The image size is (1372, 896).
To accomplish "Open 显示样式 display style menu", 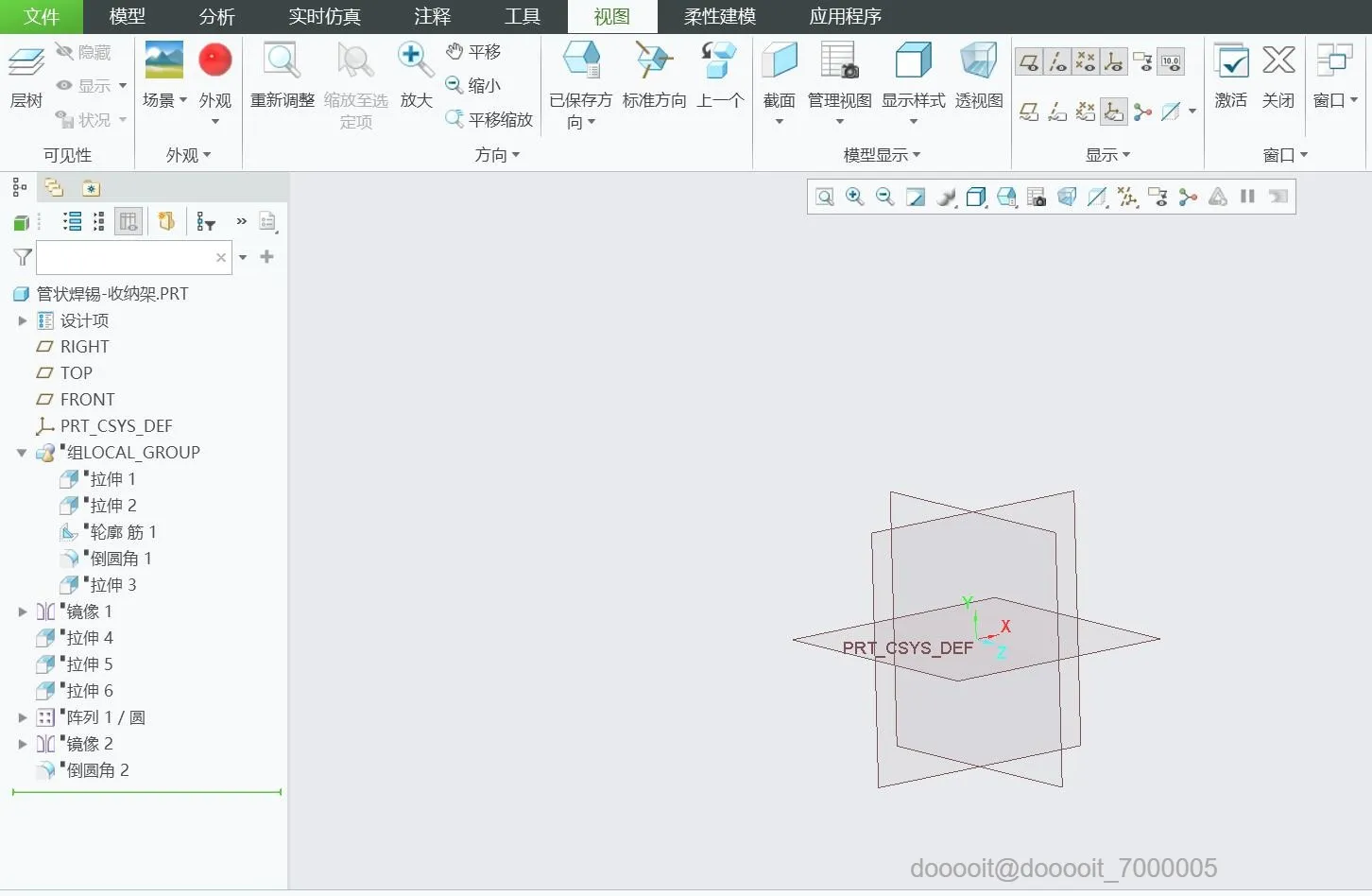I will coord(913,83).
